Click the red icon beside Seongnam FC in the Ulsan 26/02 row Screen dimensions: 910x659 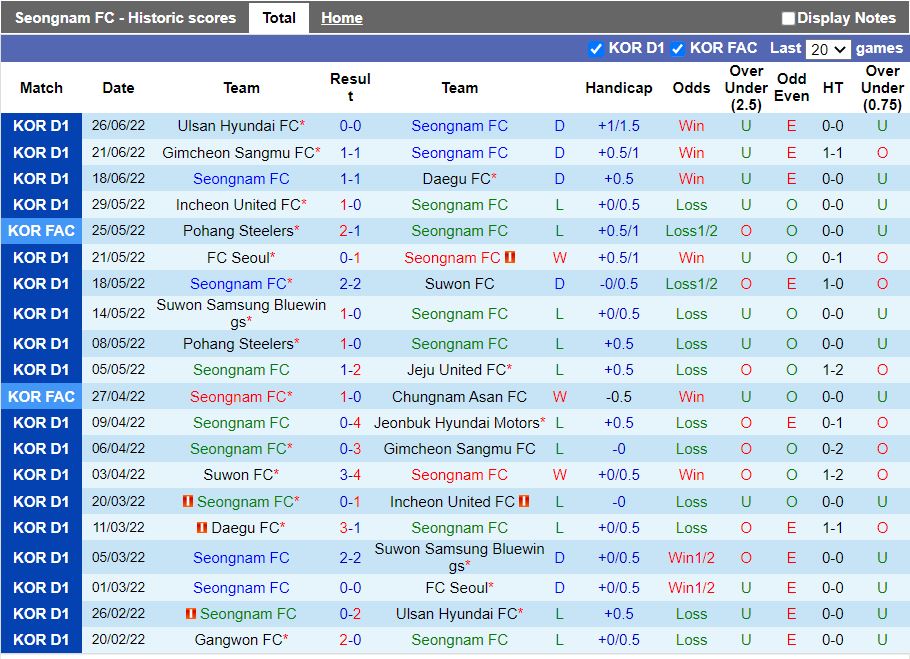190,614
